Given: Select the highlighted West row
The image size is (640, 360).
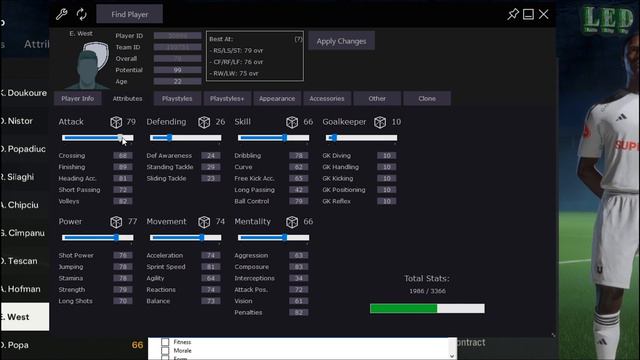Looking at the screenshot, I should click(x=25, y=317).
